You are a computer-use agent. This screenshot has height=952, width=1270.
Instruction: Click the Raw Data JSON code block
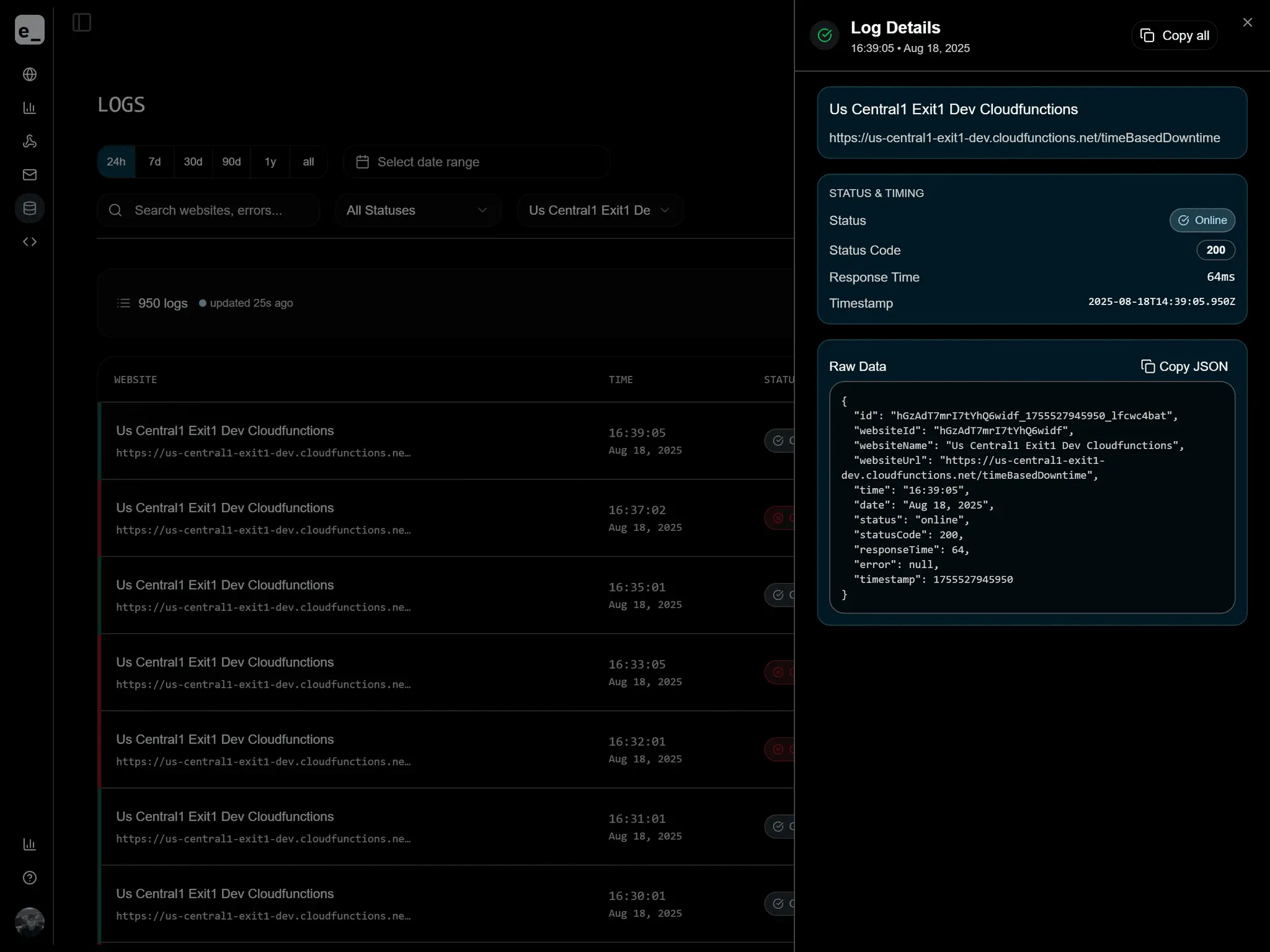1032,497
